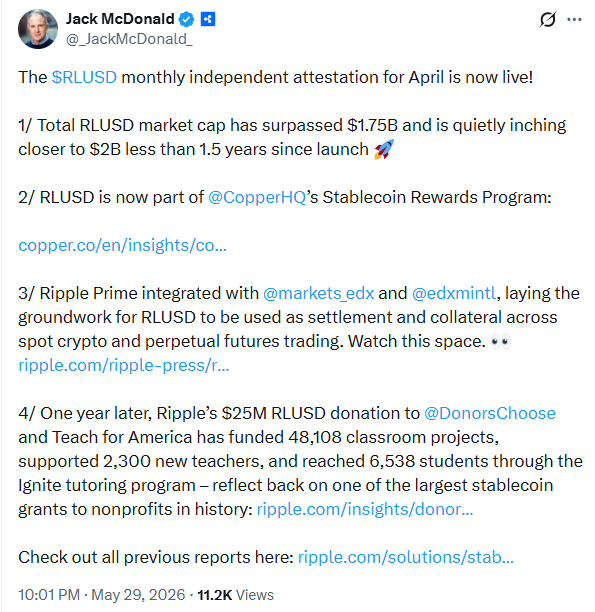Screen dimensions: 595x612
Task: Click the Jack McDonald display name
Action: tap(120, 19)
